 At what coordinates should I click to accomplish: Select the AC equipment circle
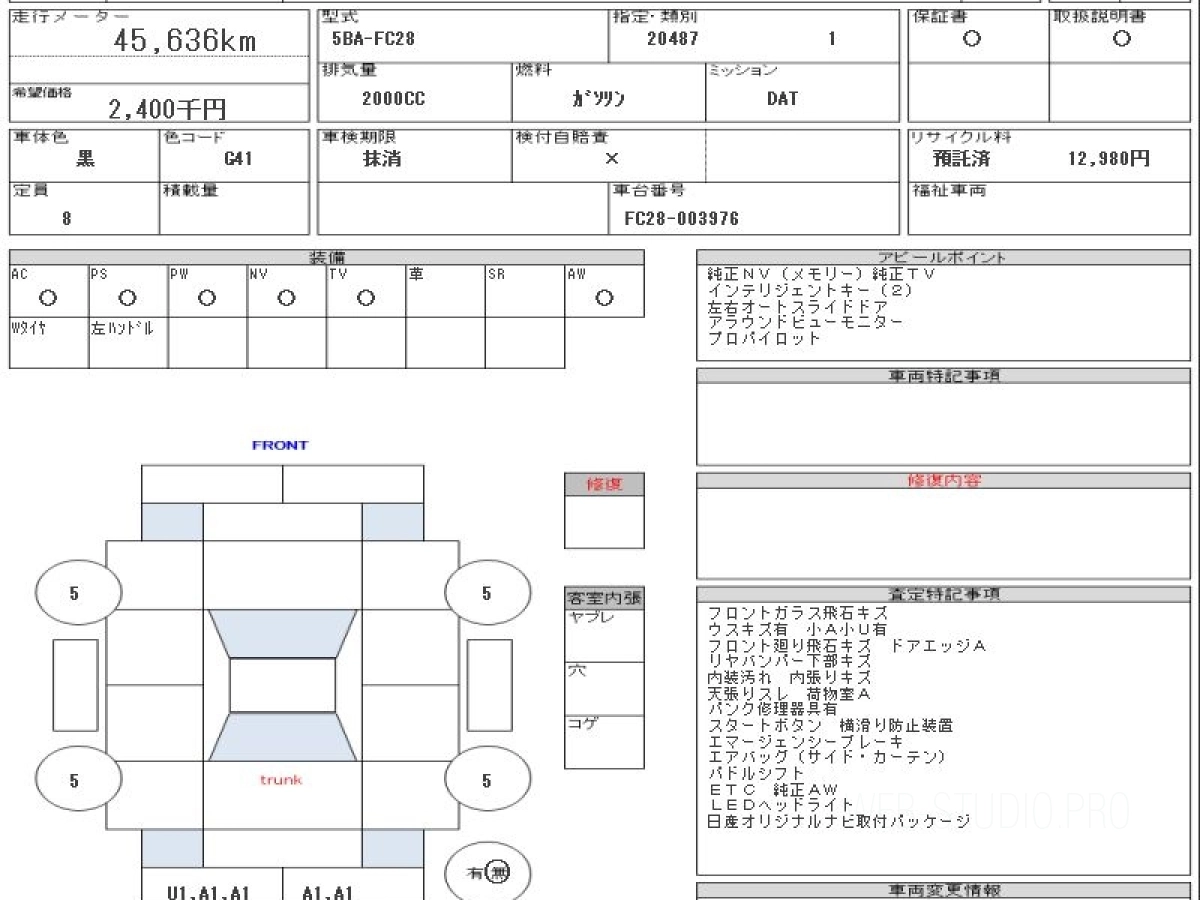pos(47,298)
